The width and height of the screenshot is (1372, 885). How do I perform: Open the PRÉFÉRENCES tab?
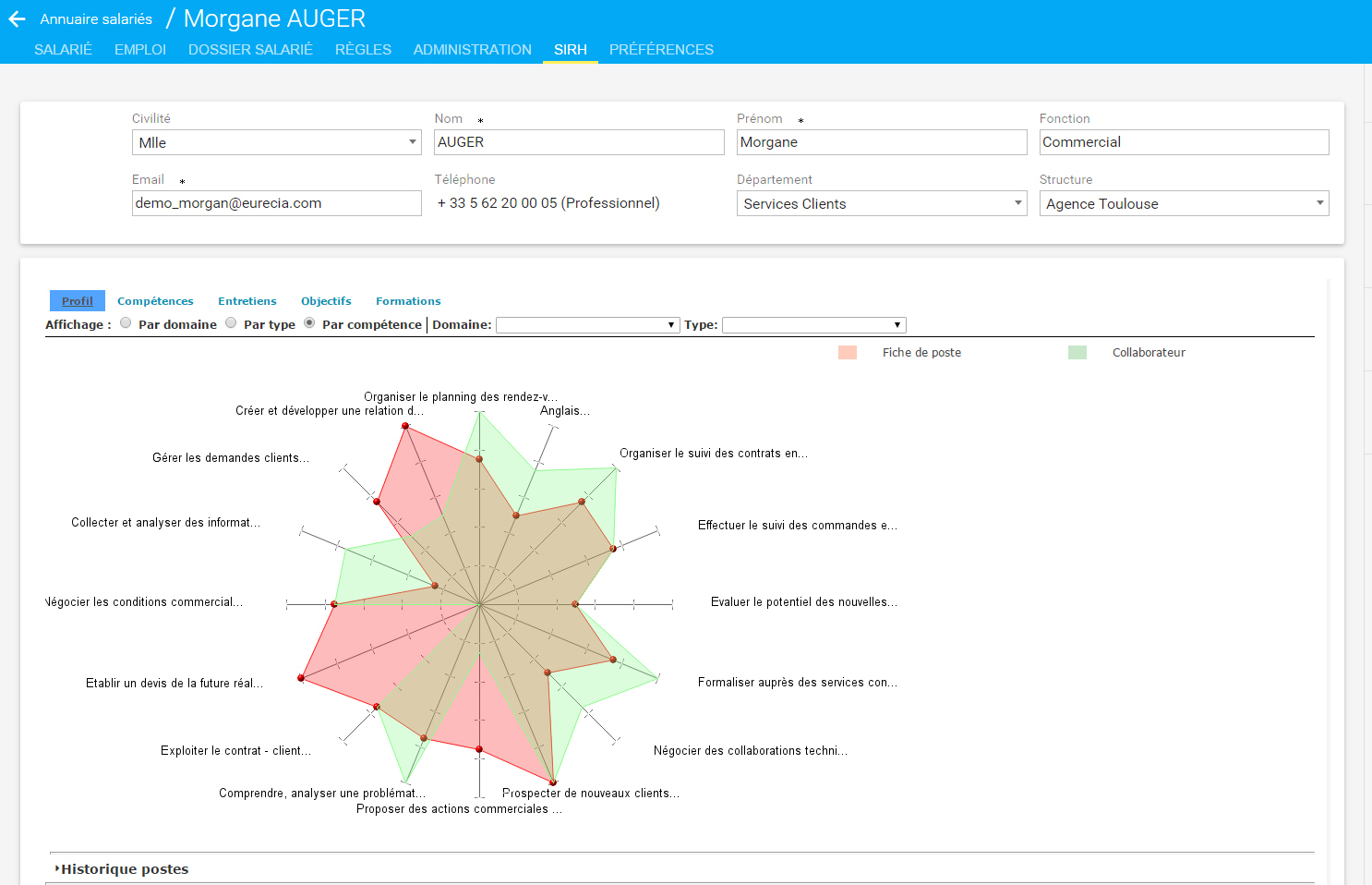(x=661, y=50)
